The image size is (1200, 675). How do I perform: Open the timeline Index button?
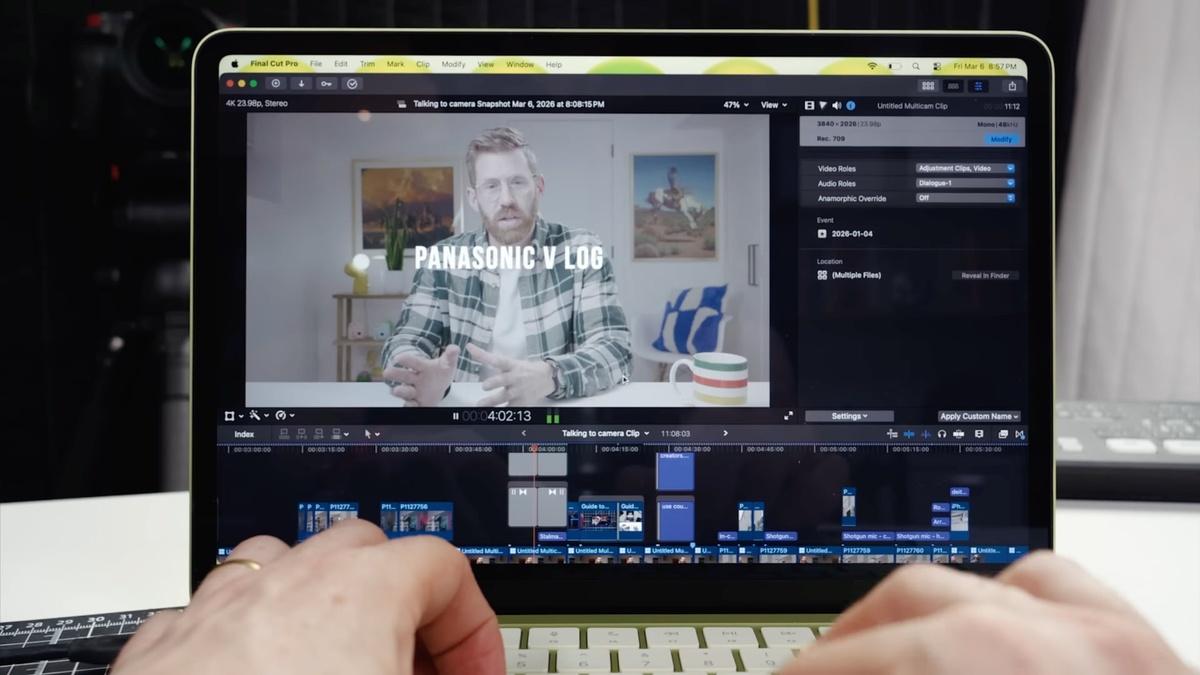[x=244, y=434]
